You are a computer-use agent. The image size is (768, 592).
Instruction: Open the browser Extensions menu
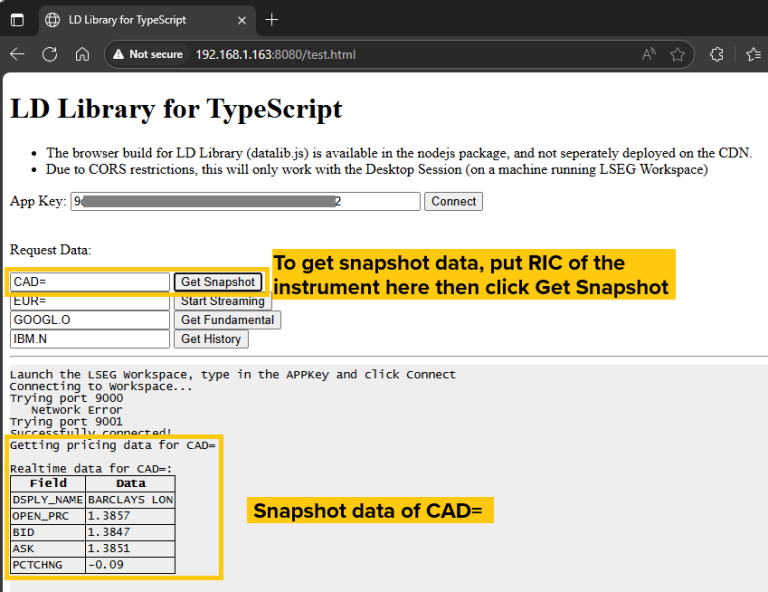717,54
